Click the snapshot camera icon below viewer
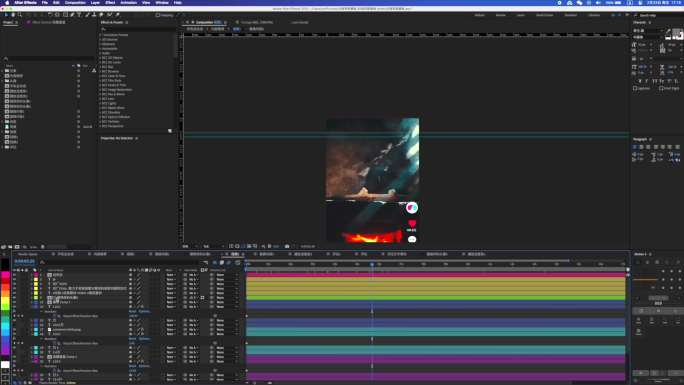Image resolution: width=684 pixels, height=385 pixels. tap(287, 246)
